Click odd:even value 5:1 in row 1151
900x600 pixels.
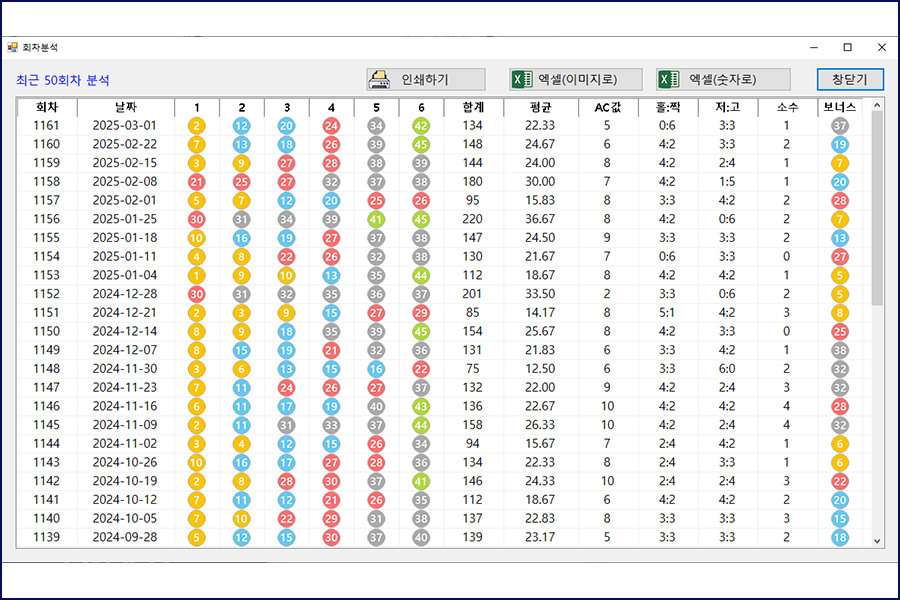(x=667, y=313)
